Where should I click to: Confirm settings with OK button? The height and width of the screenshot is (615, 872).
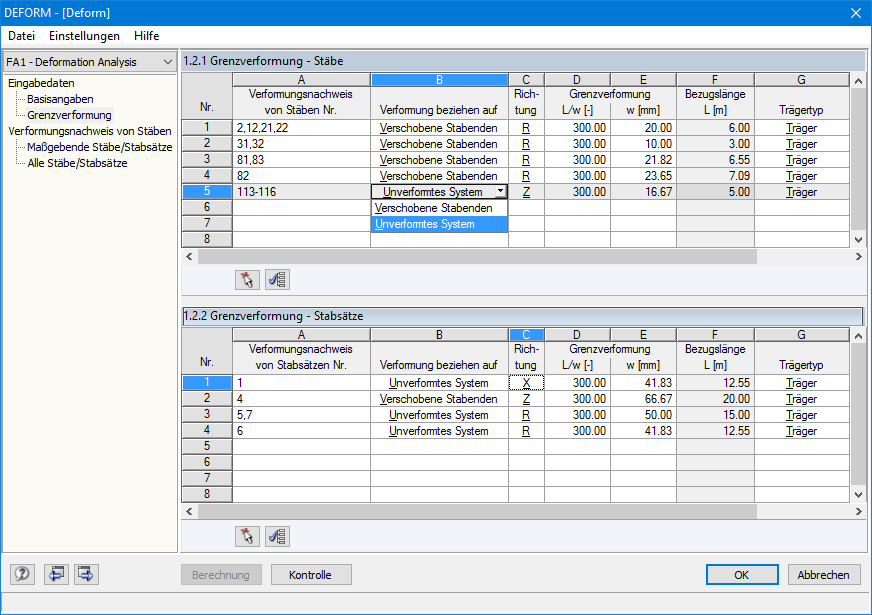(742, 574)
